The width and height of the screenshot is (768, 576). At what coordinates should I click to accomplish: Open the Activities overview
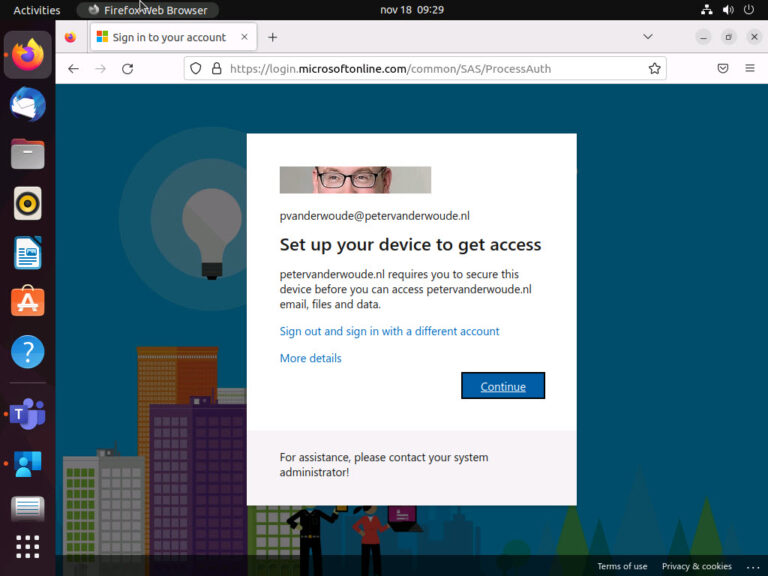[36, 10]
